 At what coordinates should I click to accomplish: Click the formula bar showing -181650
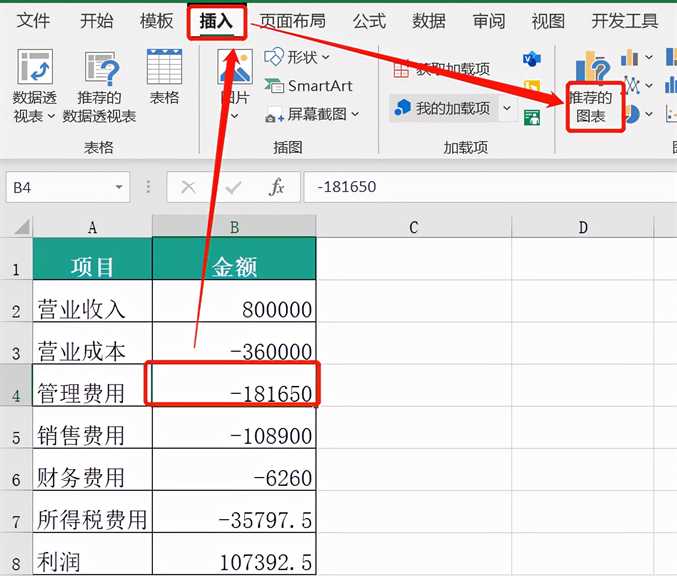490,187
